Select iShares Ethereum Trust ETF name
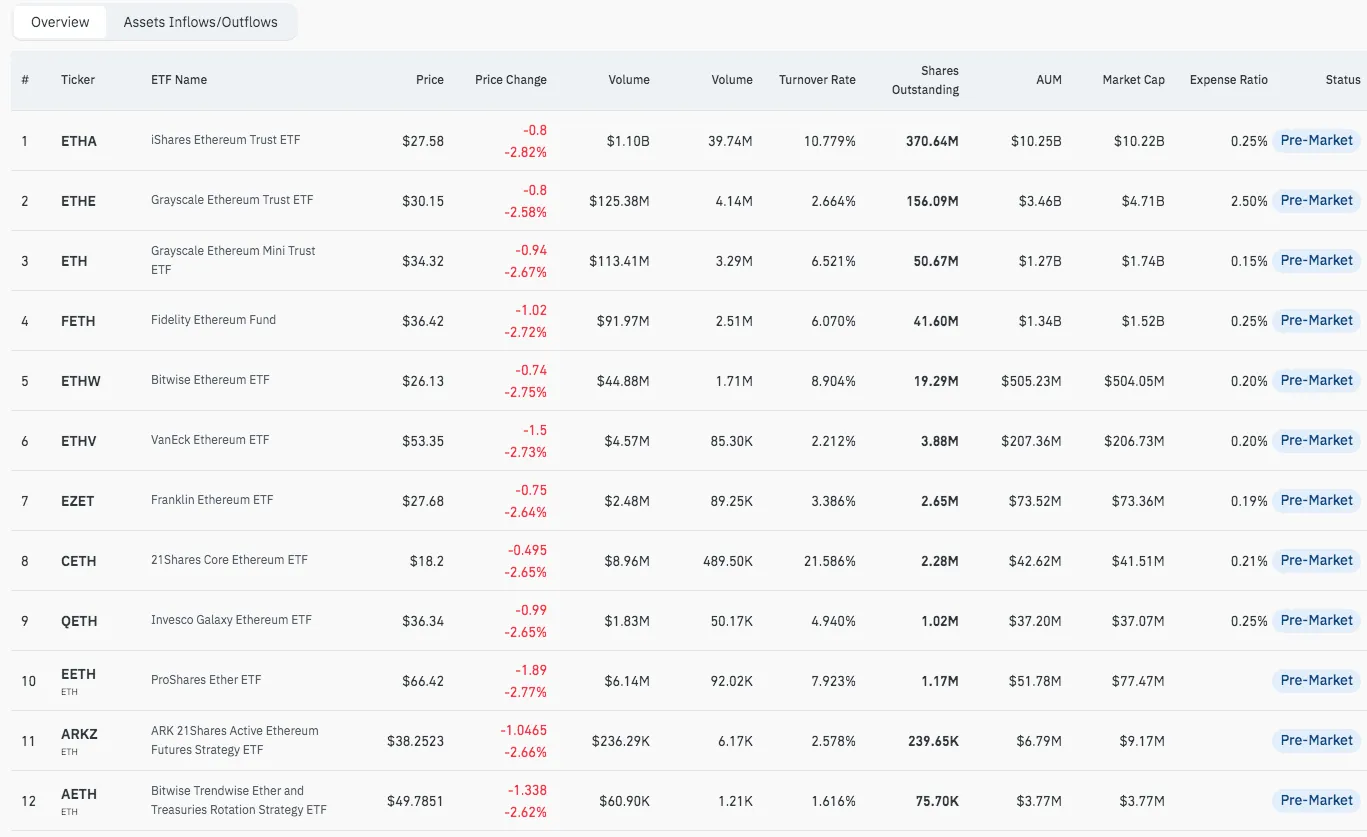This screenshot has height=837, width=1367. (226, 140)
